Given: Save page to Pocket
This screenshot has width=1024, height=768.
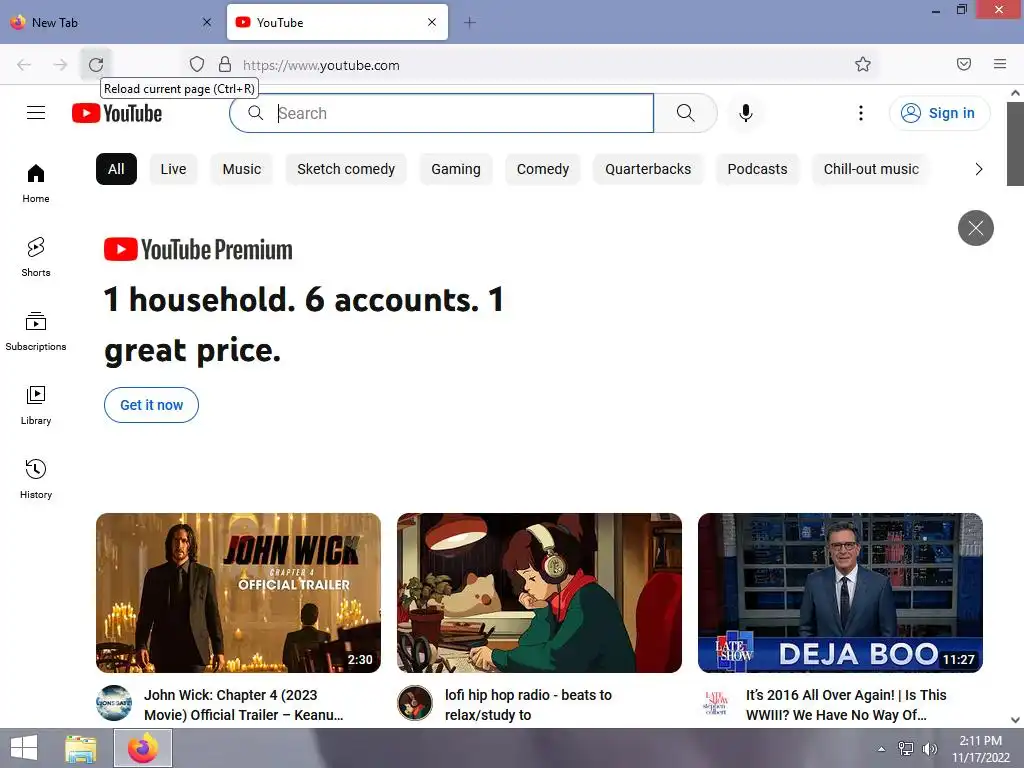Looking at the screenshot, I should pyautogui.click(x=964, y=64).
